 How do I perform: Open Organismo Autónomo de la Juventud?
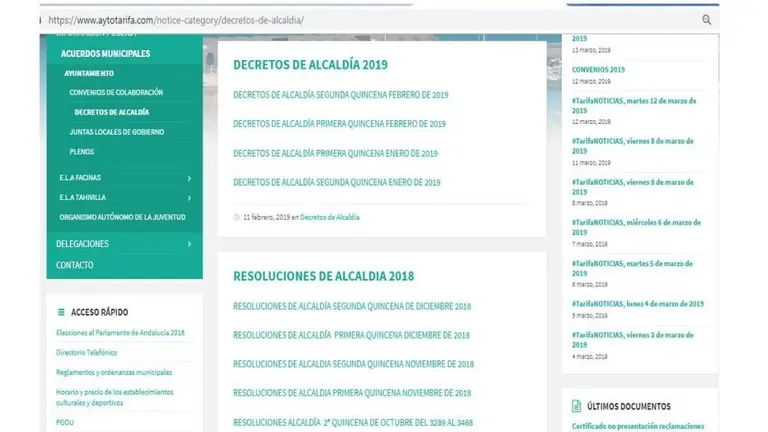[122, 217]
